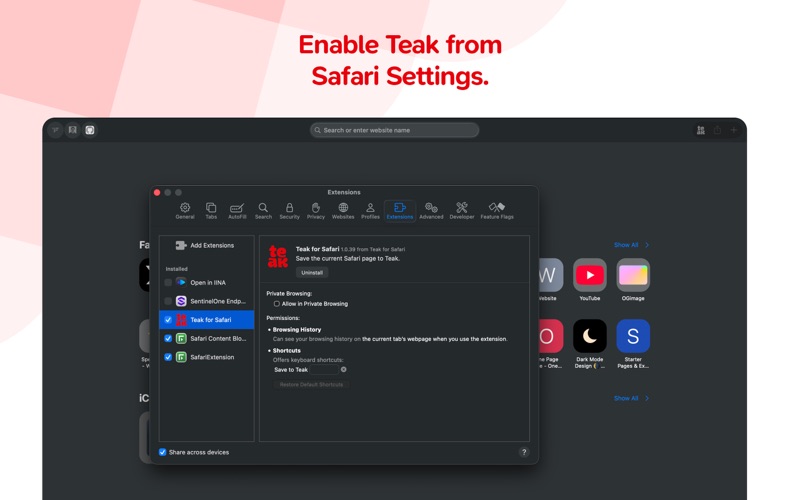
Task: Open the Security settings pane
Action: (289, 211)
